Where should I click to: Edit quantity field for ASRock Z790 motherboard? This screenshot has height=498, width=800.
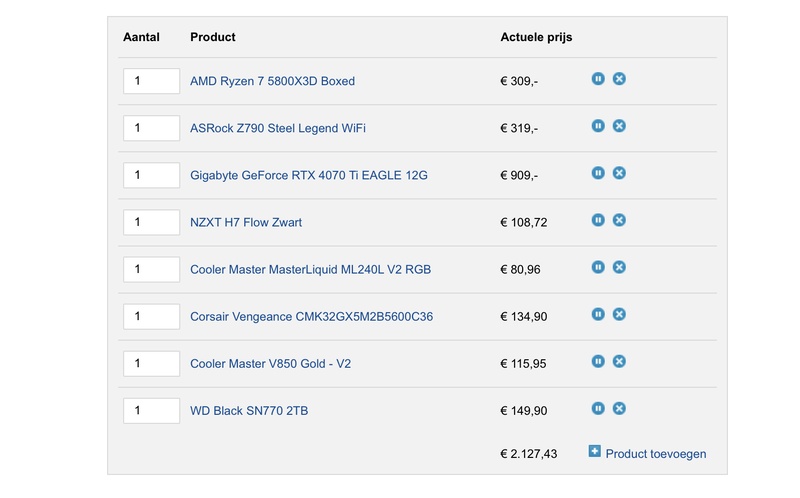click(x=151, y=128)
